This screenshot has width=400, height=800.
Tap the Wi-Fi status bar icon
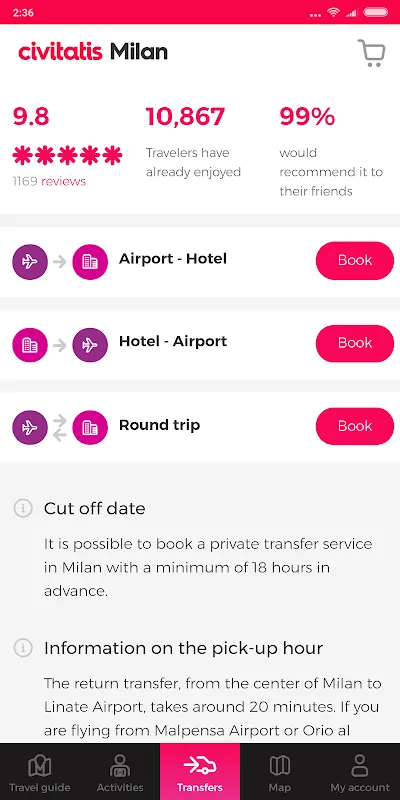pyautogui.click(x=334, y=12)
